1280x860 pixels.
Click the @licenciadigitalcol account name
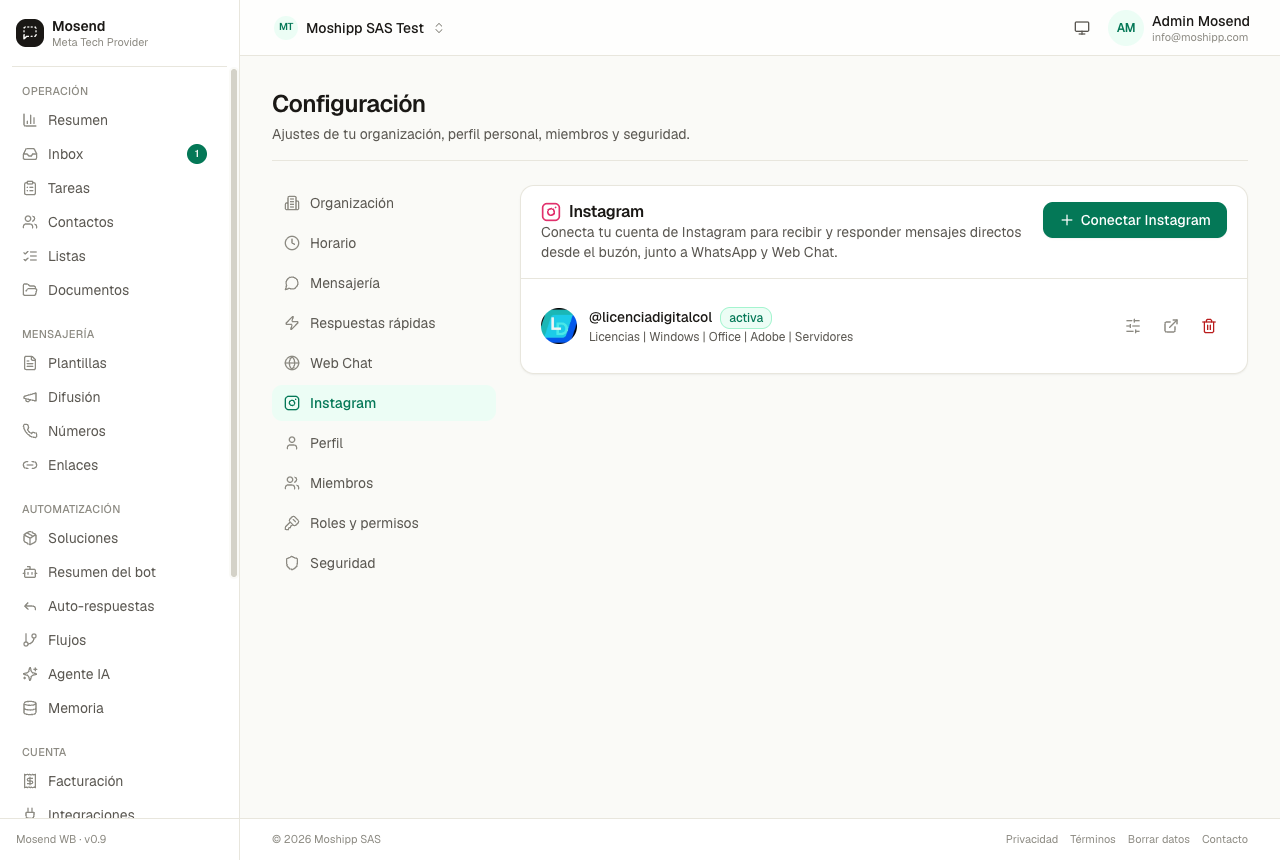click(650, 317)
